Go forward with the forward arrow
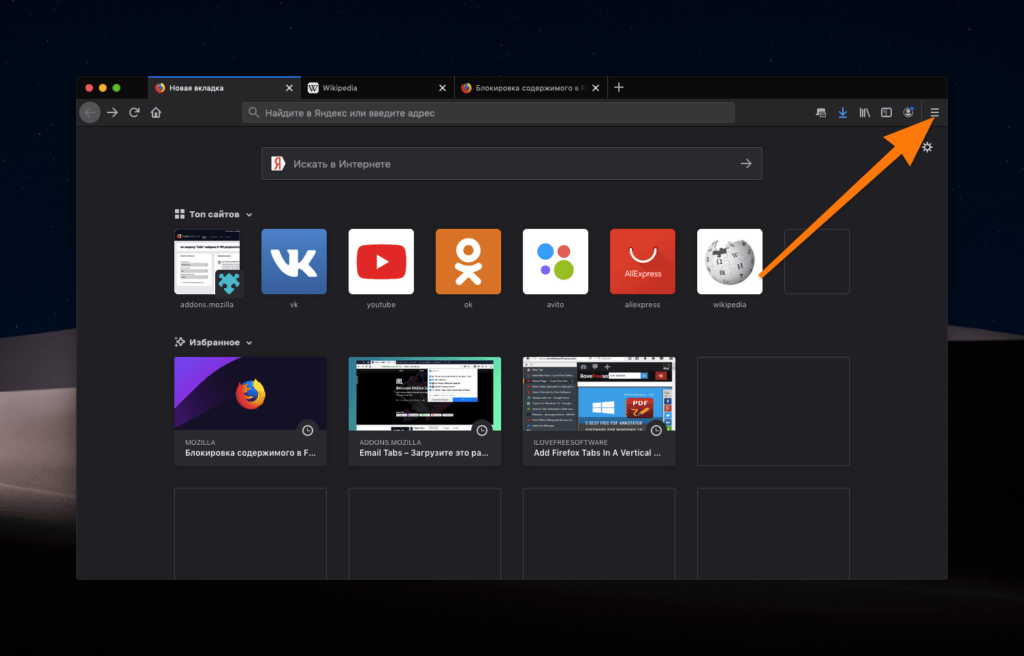The width and height of the screenshot is (1024, 656). 112,112
